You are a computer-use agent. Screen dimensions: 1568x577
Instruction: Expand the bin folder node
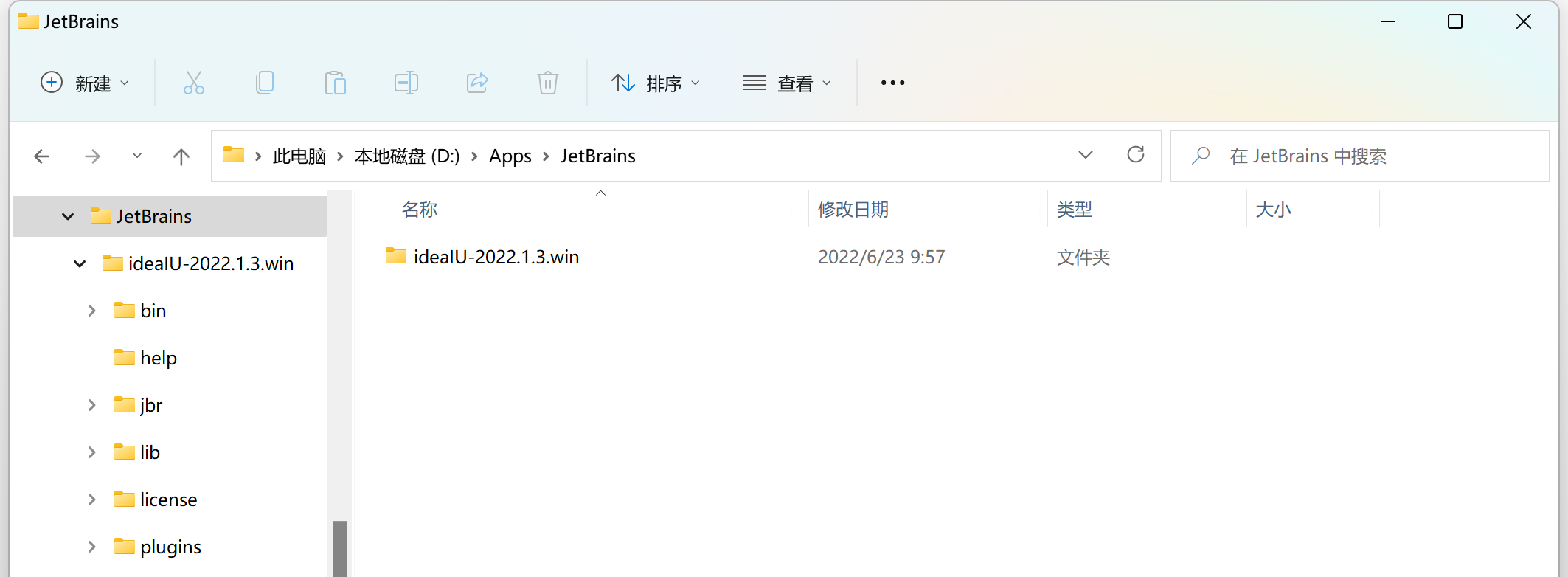(x=91, y=311)
